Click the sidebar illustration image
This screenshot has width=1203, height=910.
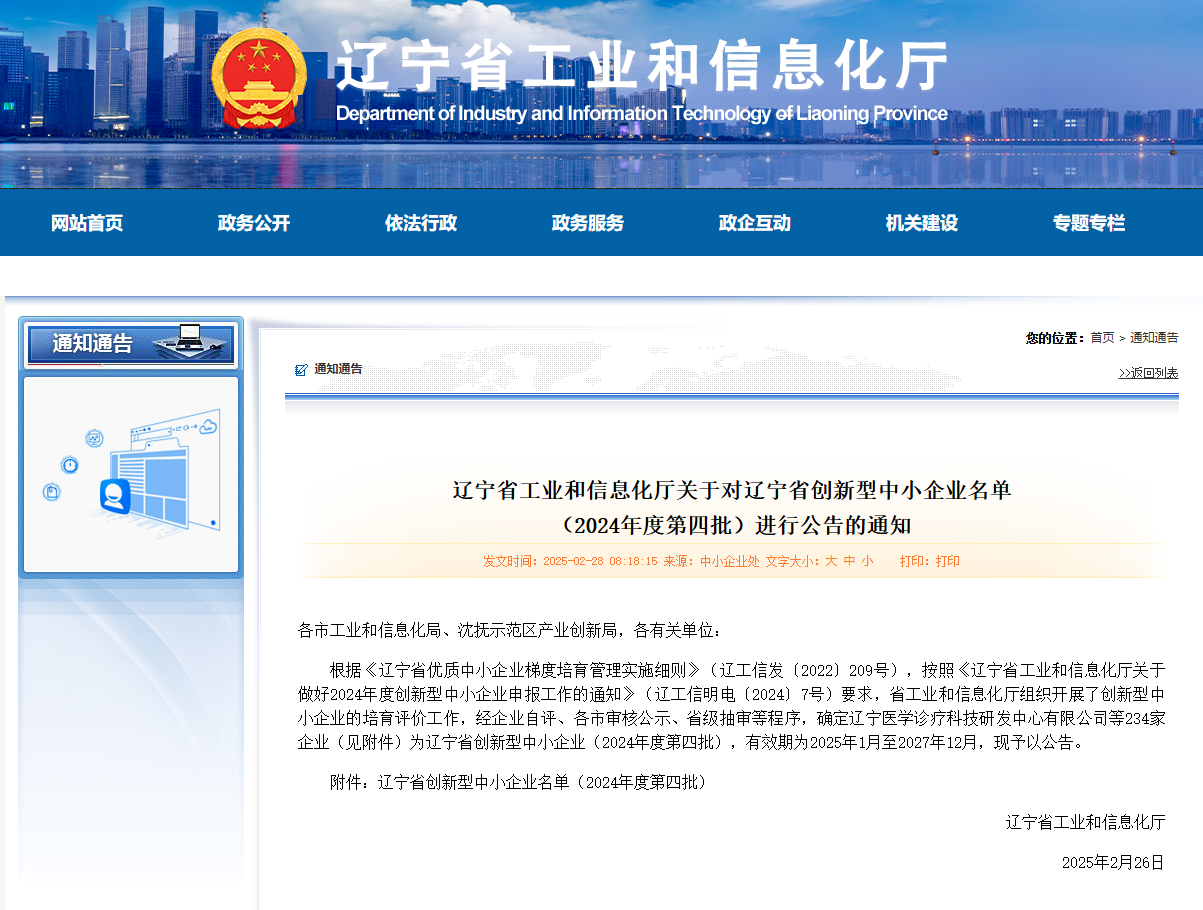coord(131,474)
